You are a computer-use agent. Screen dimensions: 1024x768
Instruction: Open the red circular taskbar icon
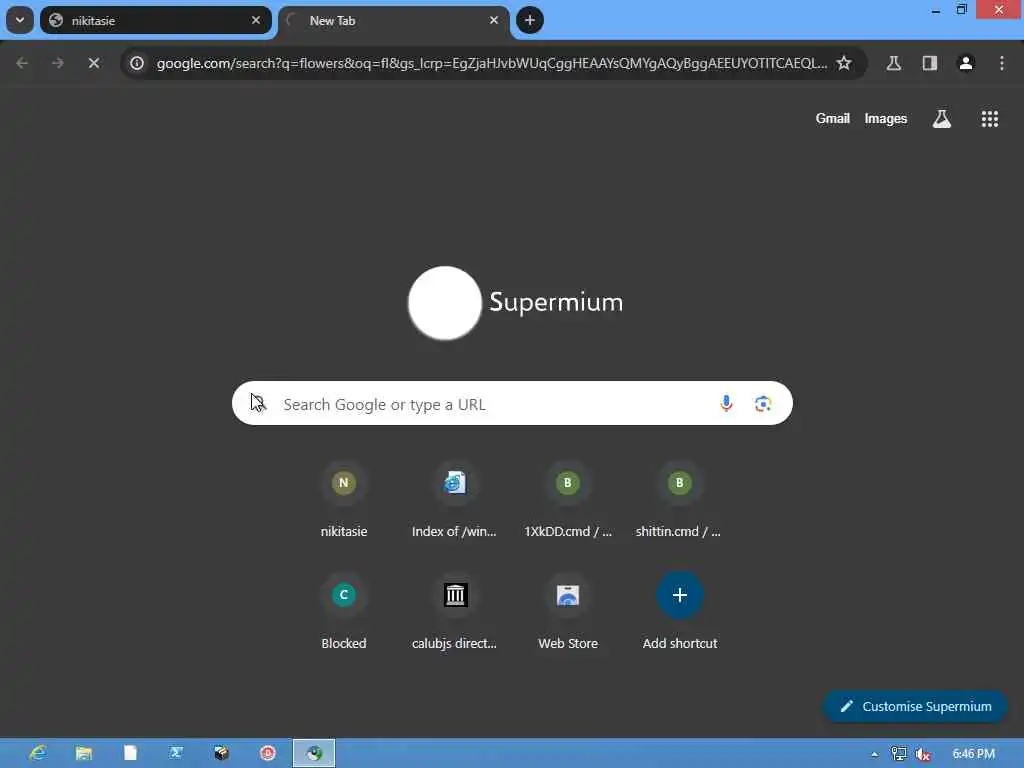pyautogui.click(x=268, y=753)
